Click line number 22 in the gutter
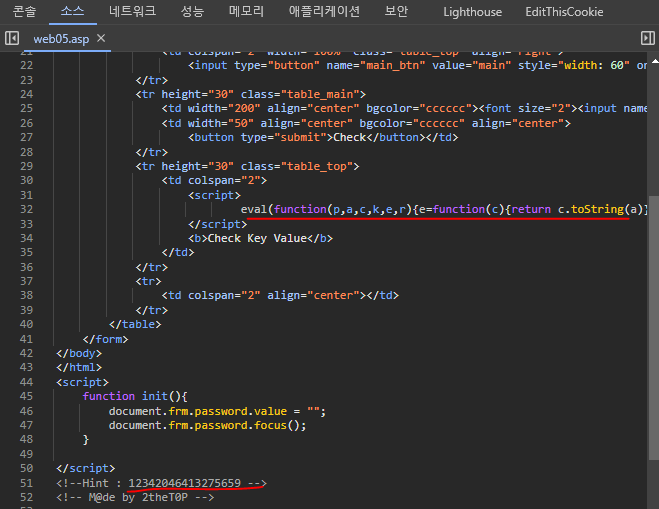The height and width of the screenshot is (509, 659). pyautogui.click(x=26, y=65)
